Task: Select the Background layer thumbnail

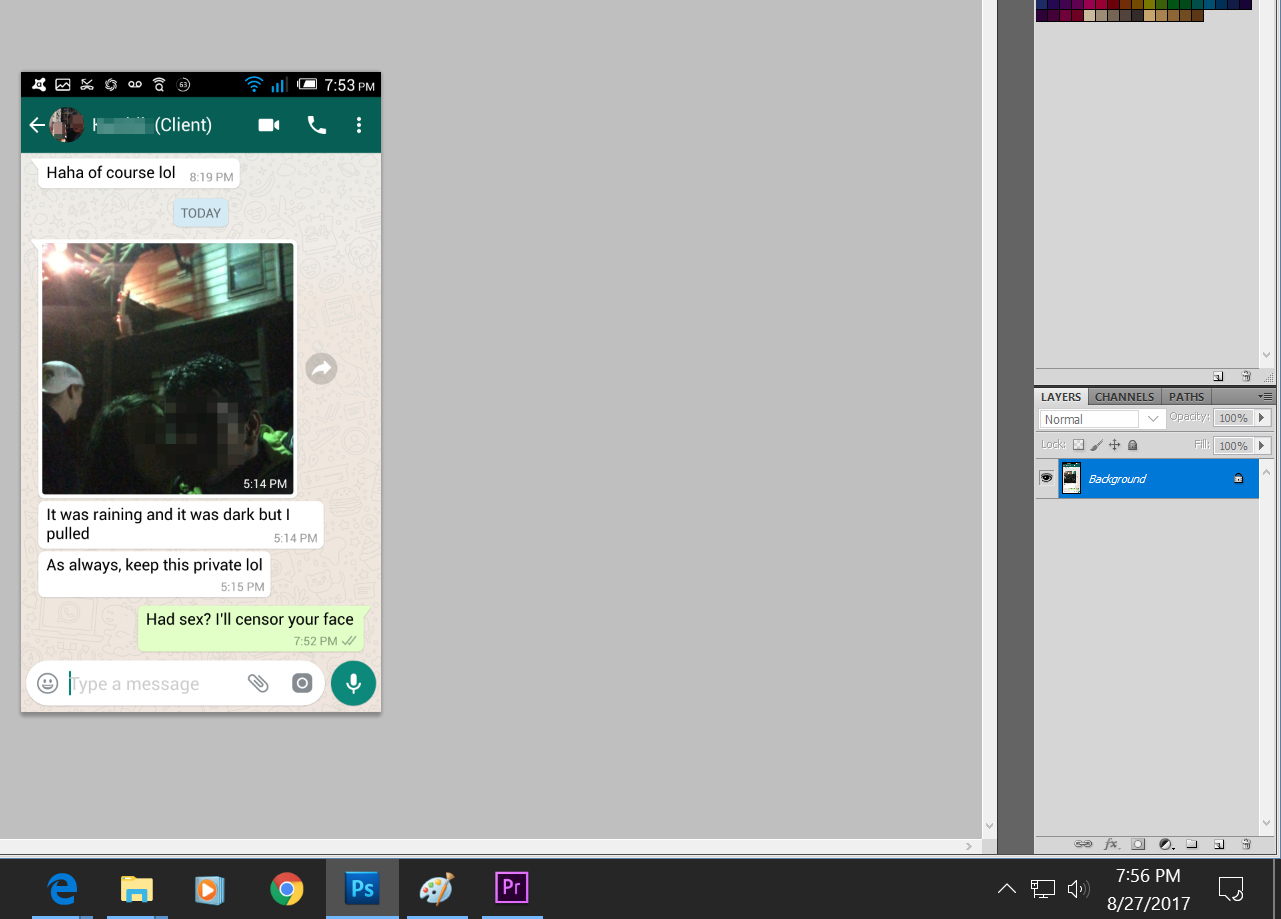Action: pyautogui.click(x=1071, y=478)
